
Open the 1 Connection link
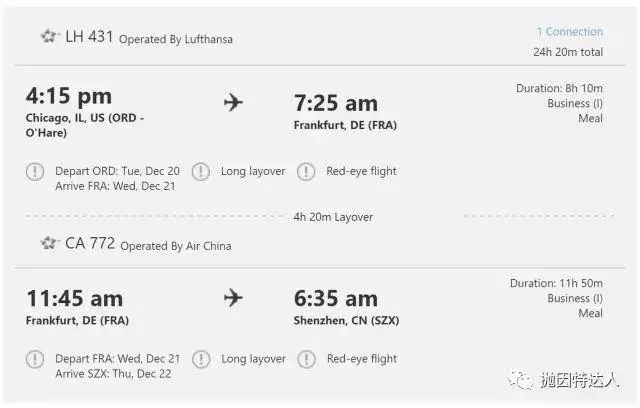pos(569,32)
